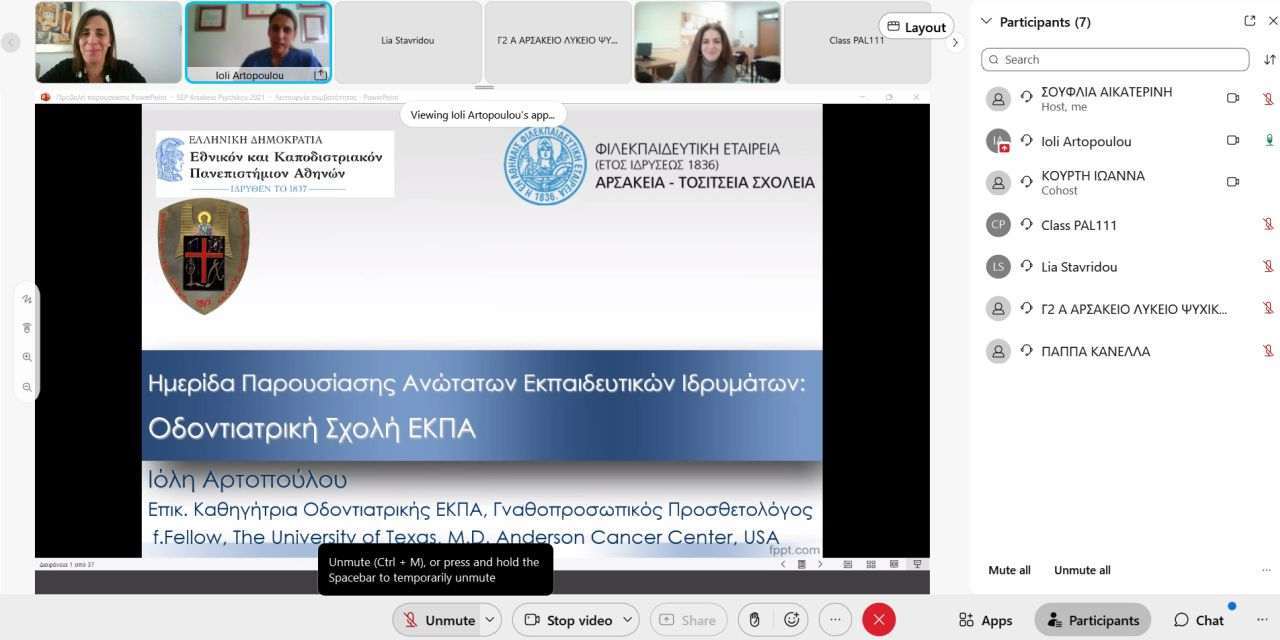
Task: Open more options ellipsis at the participants panel bottom
Action: coord(1267,570)
